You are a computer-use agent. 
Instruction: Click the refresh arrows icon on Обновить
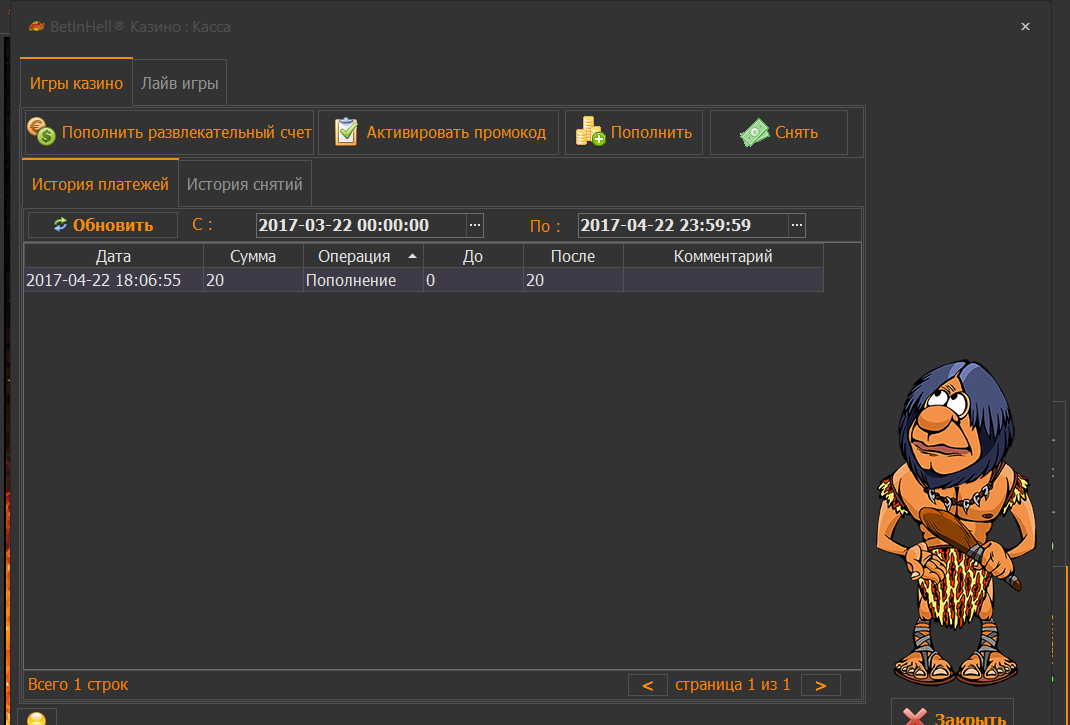(x=60, y=225)
